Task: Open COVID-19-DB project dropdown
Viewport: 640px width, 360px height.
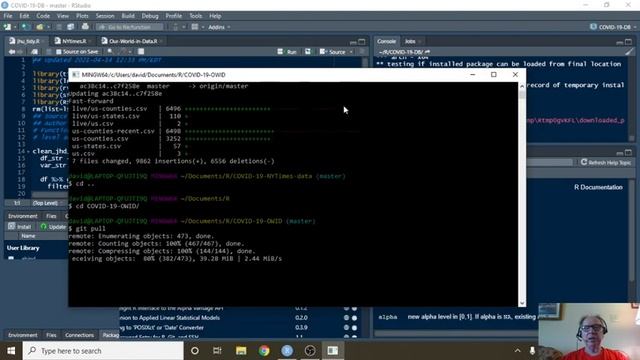Action: 613,27
